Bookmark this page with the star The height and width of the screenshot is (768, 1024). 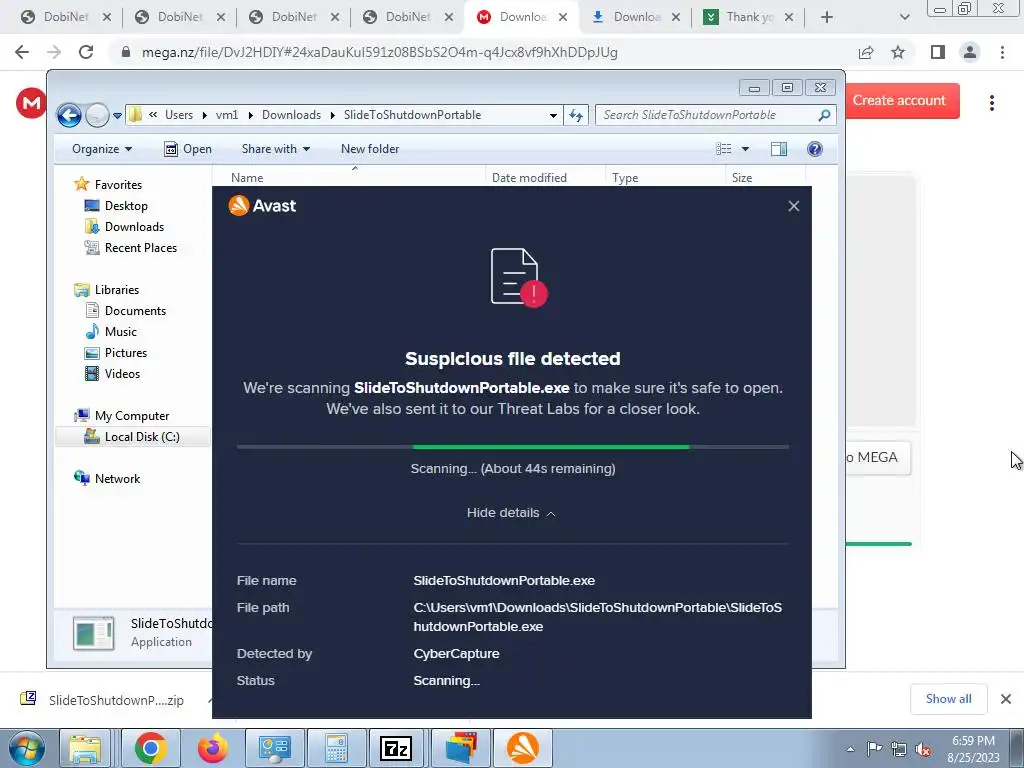click(898, 52)
